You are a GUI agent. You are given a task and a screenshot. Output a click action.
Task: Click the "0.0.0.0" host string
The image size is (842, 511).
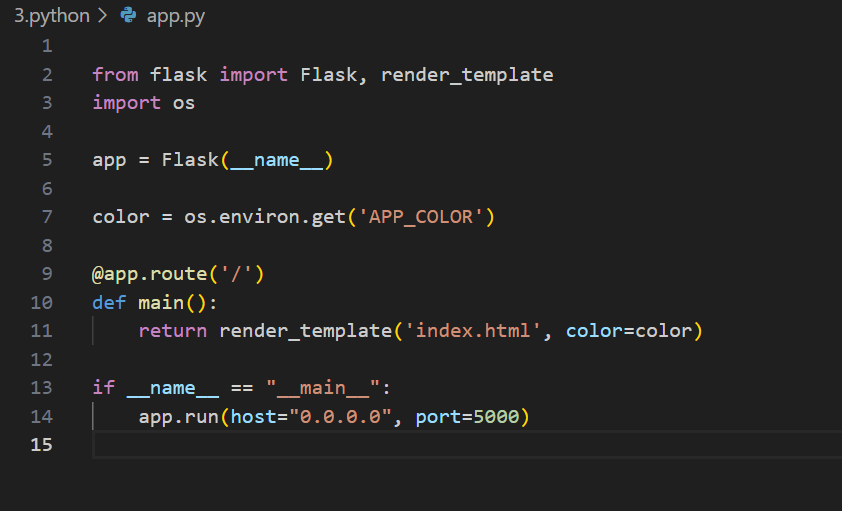tap(340, 417)
